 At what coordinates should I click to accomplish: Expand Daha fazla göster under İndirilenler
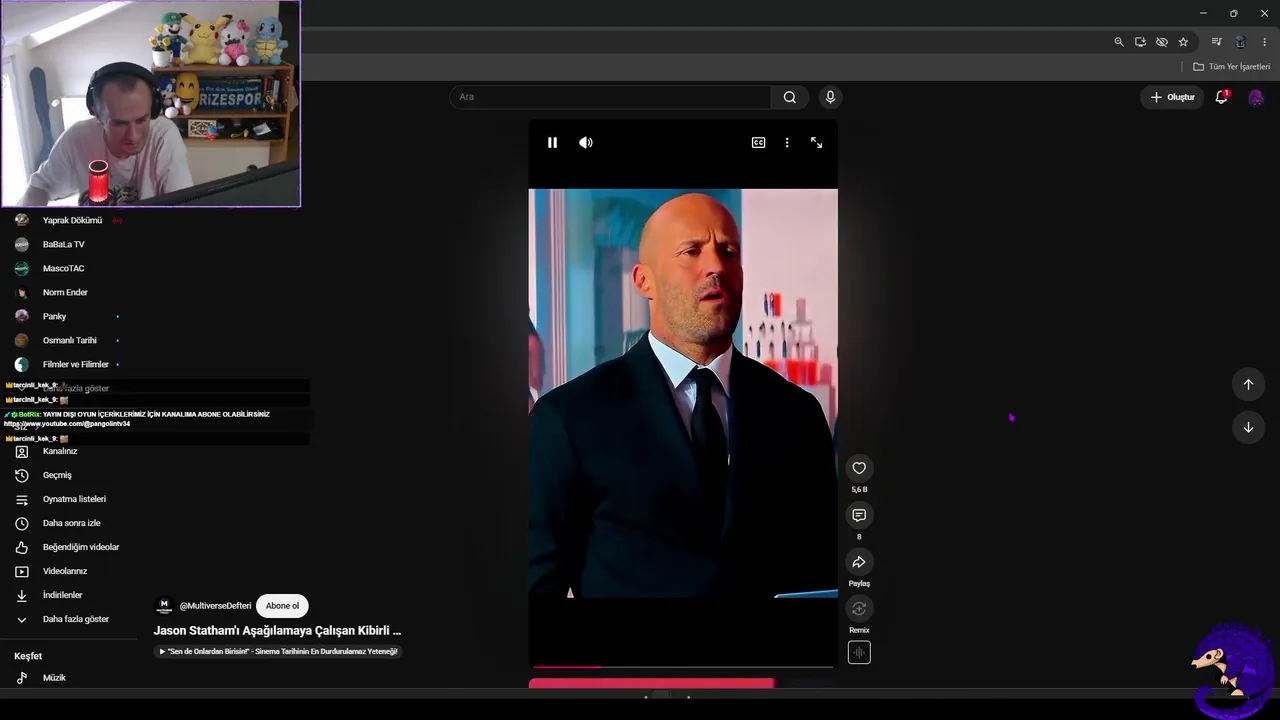[x=75, y=619]
